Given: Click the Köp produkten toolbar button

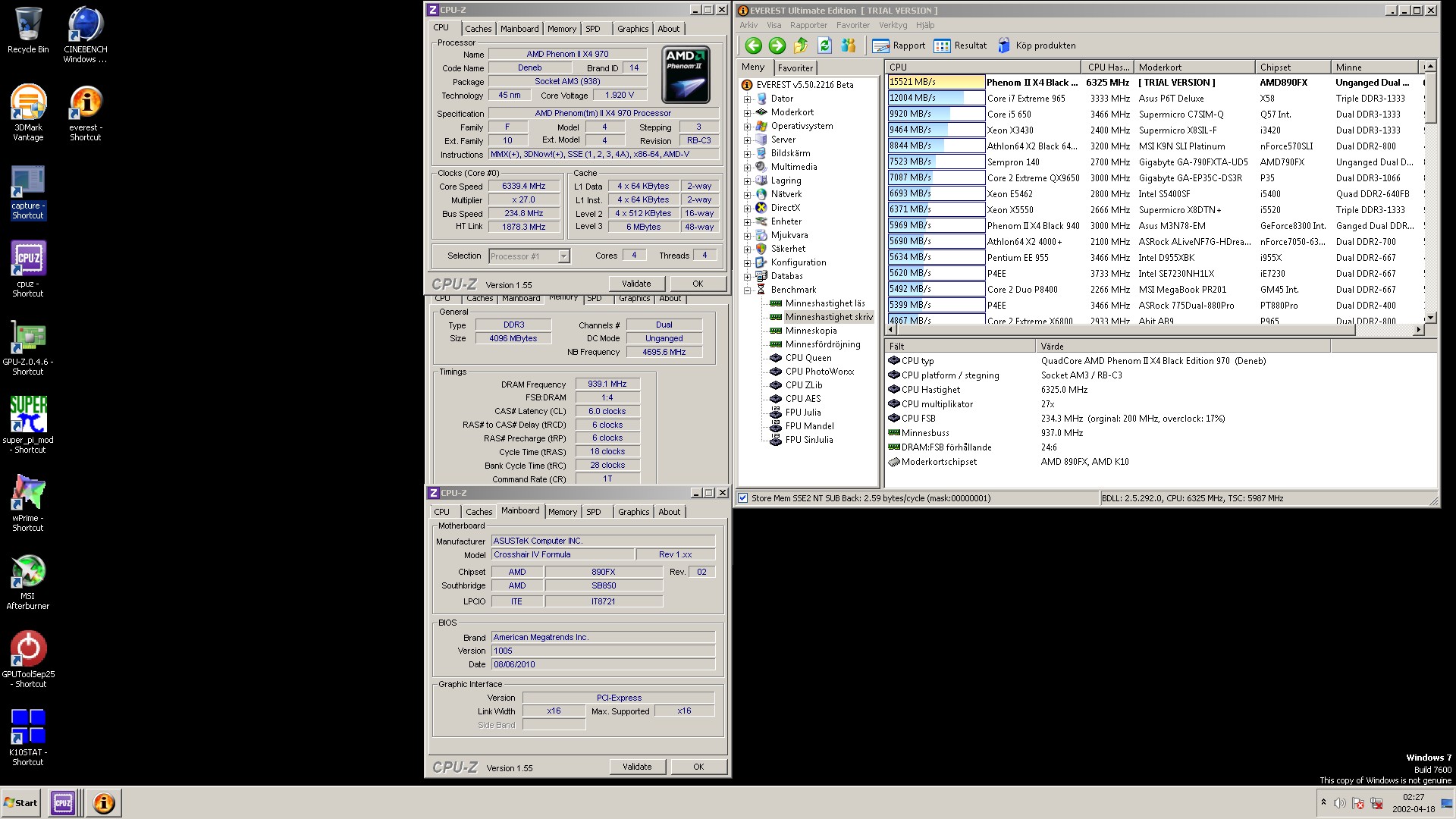Looking at the screenshot, I should tap(1036, 45).
